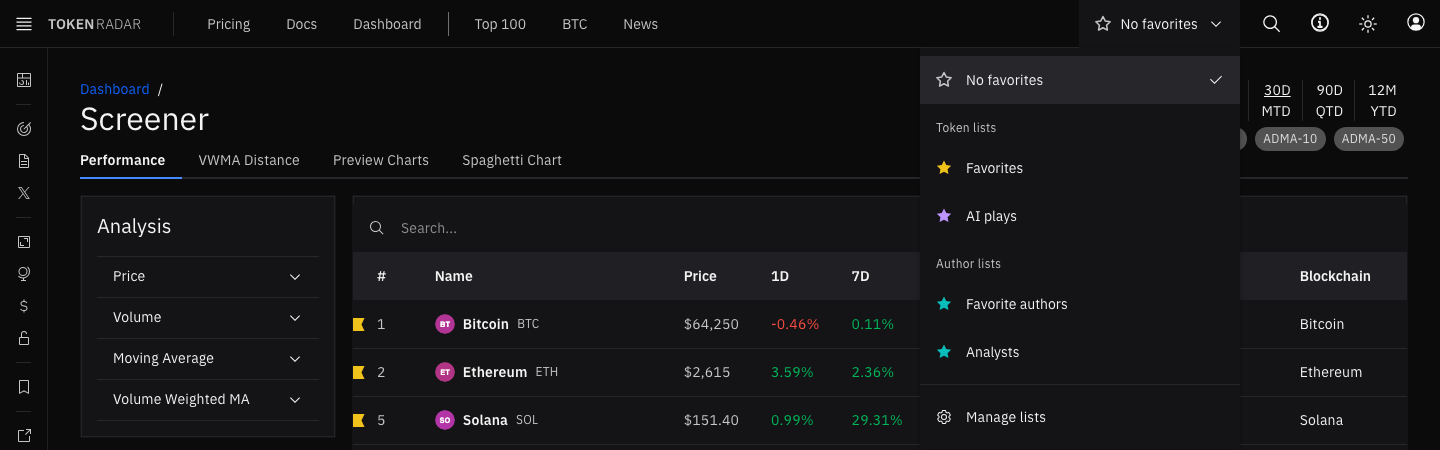The image size is (1440, 450).
Task: Open the dollar sign sidebar icon
Action: (x=24, y=306)
